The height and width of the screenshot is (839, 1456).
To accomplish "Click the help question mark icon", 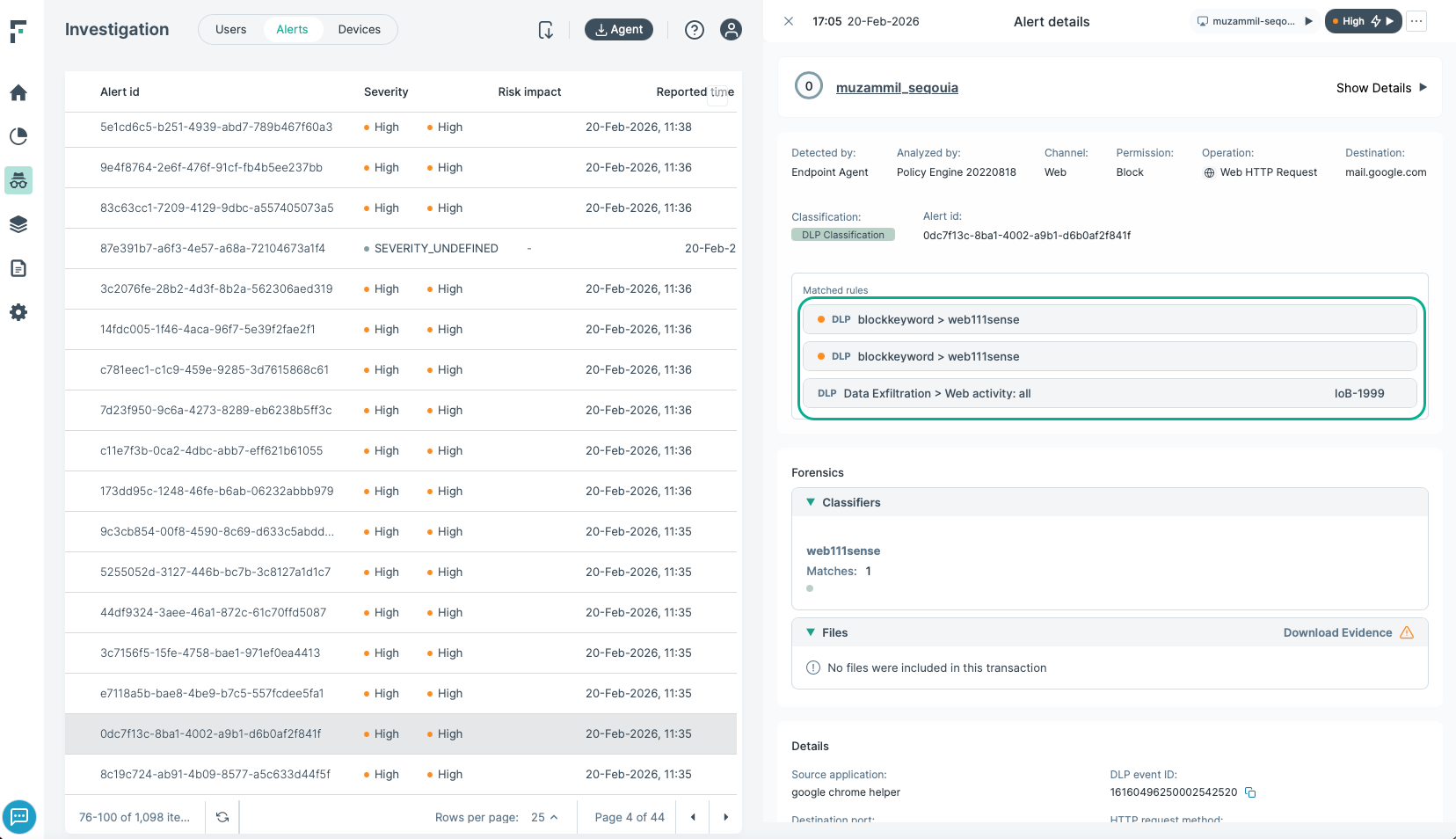I will coord(695,30).
